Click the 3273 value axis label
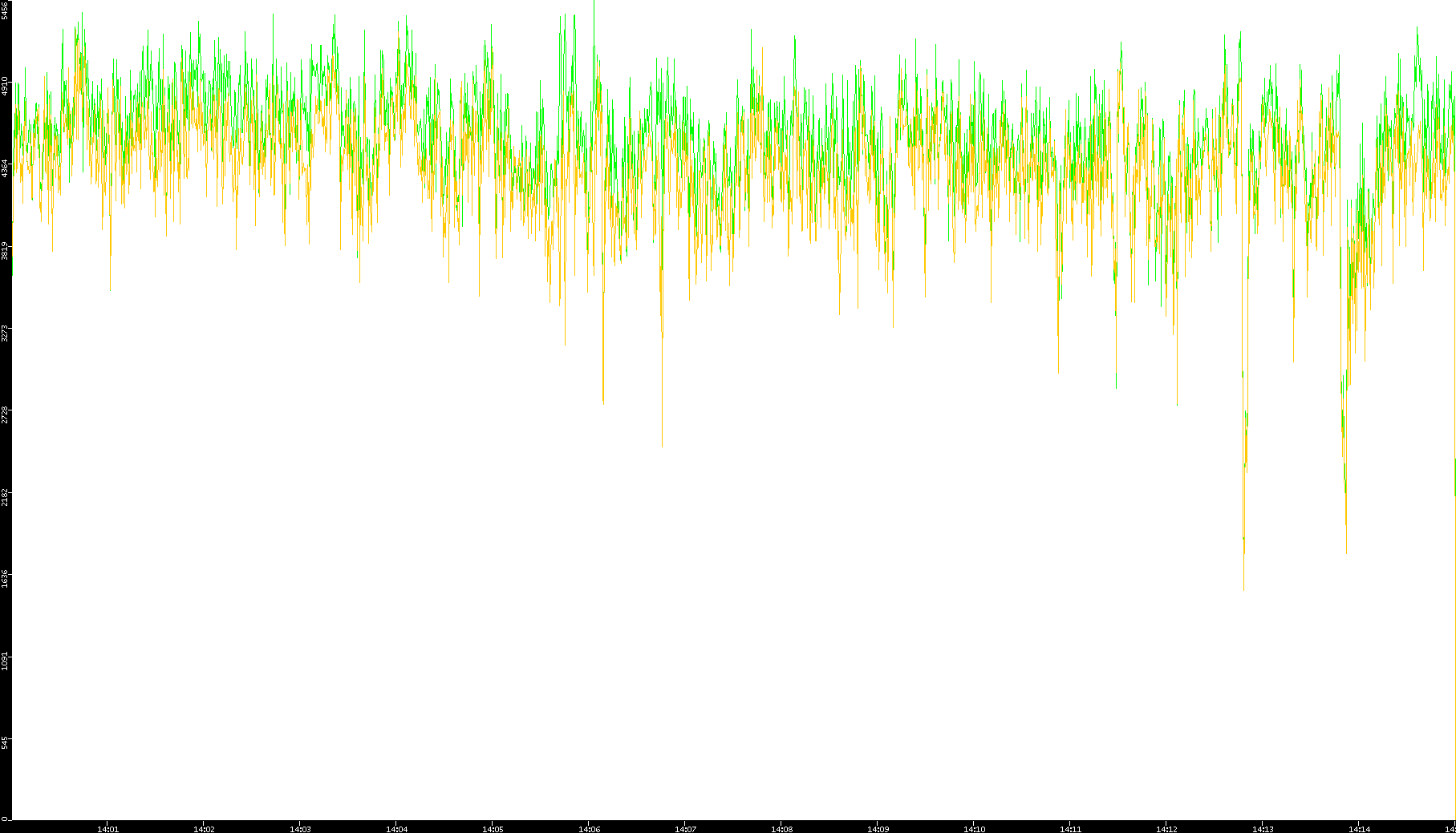1456x833 pixels. click(x=5, y=333)
